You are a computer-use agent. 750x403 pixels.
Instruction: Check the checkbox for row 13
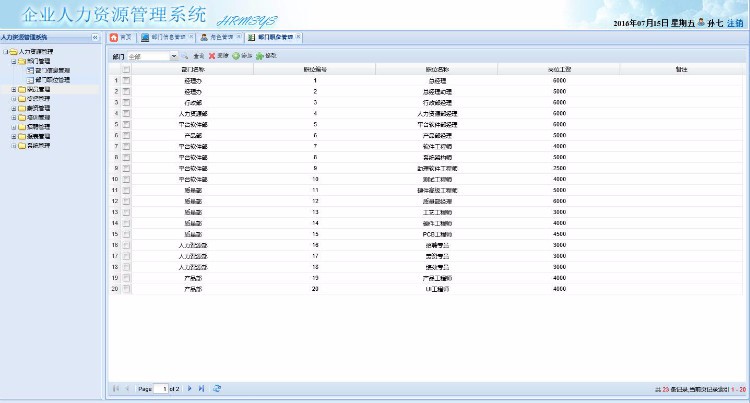click(126, 212)
